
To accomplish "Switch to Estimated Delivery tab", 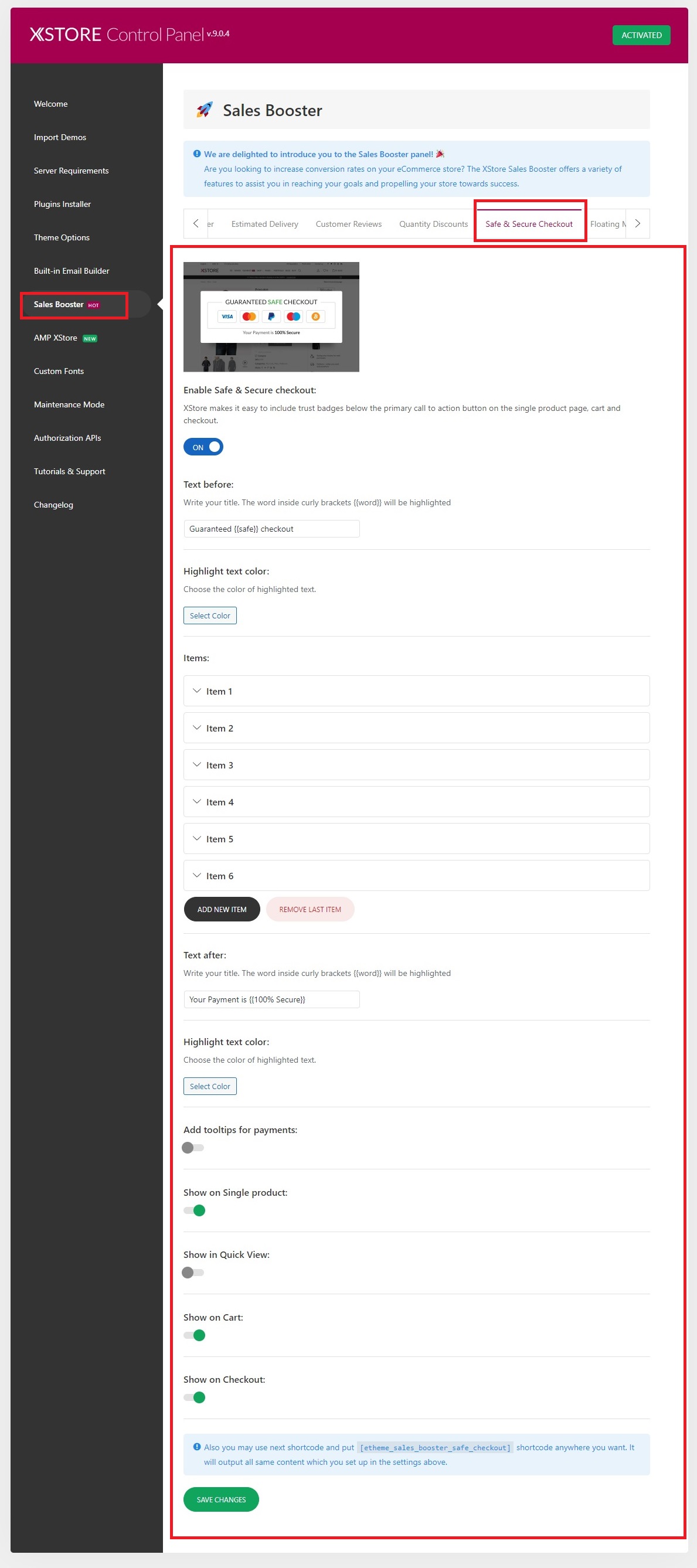I will (x=265, y=224).
